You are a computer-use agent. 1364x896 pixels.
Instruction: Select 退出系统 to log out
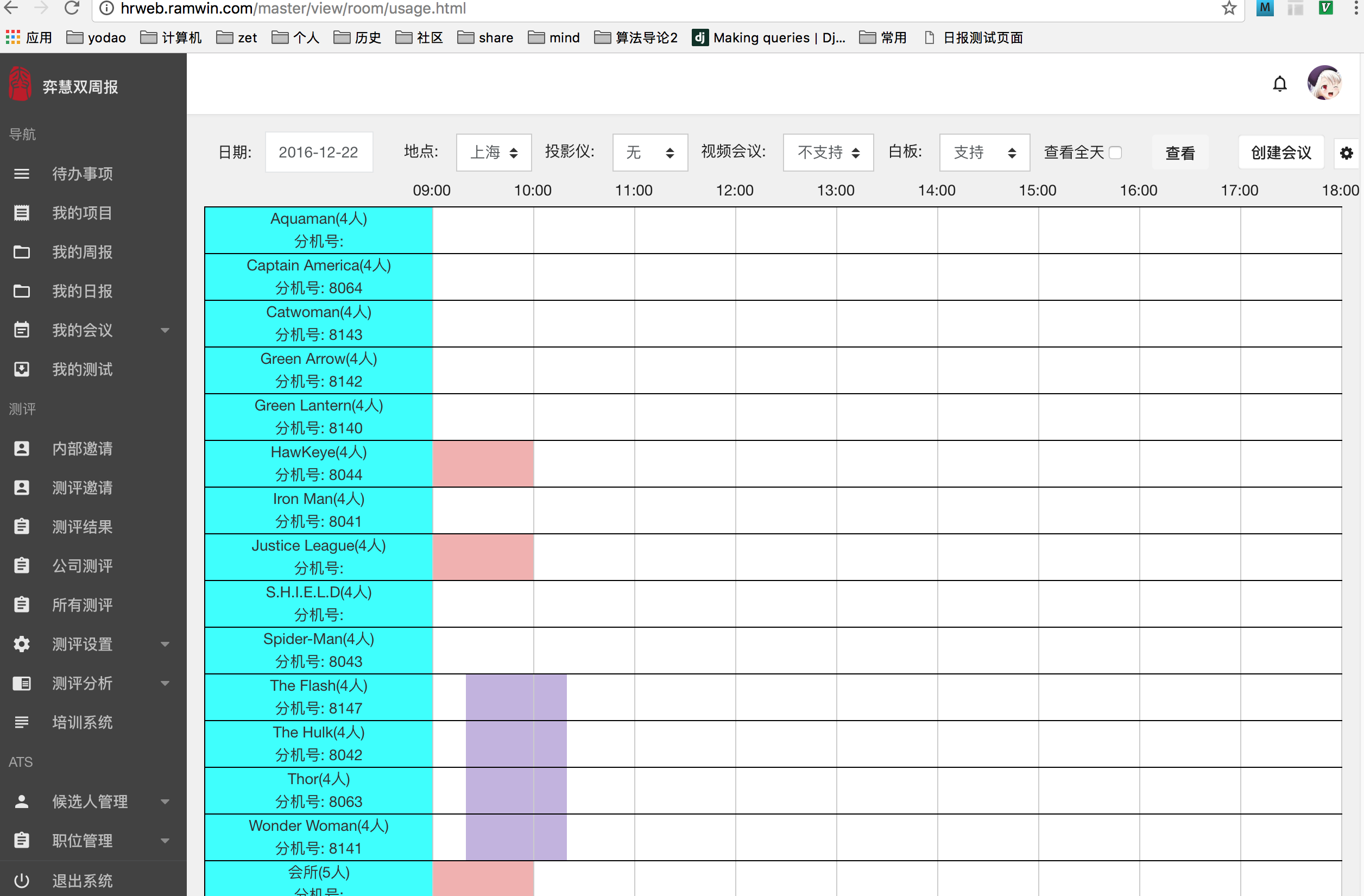point(83,880)
